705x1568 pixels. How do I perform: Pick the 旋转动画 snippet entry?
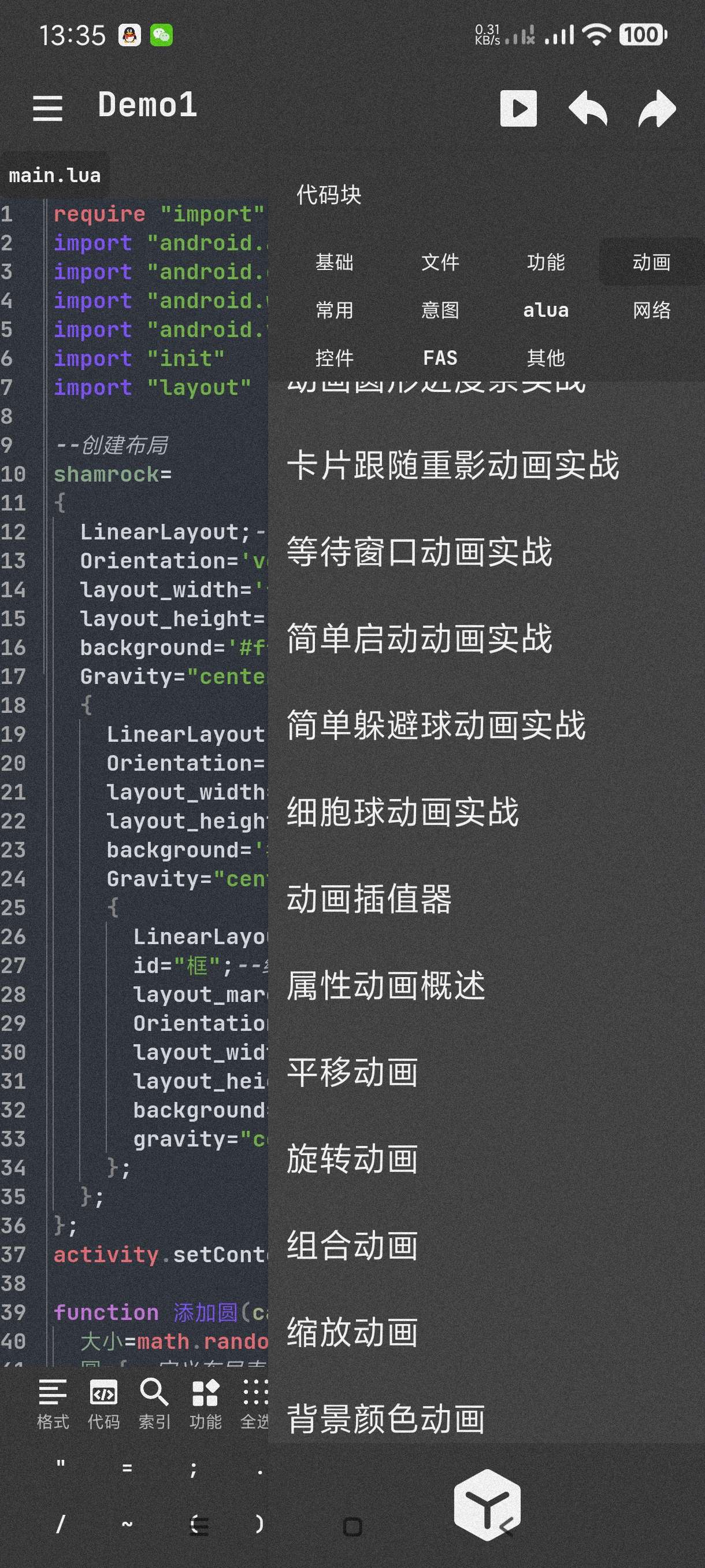(352, 1158)
